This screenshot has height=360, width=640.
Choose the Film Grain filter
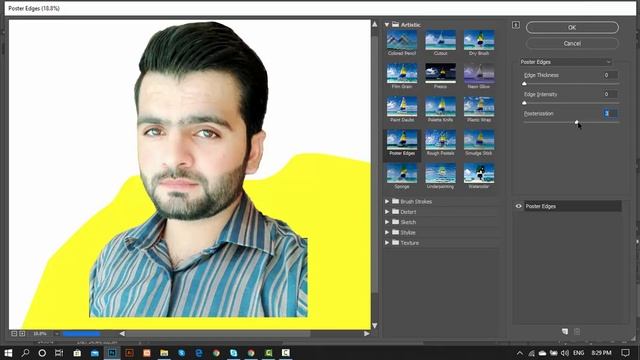402,73
